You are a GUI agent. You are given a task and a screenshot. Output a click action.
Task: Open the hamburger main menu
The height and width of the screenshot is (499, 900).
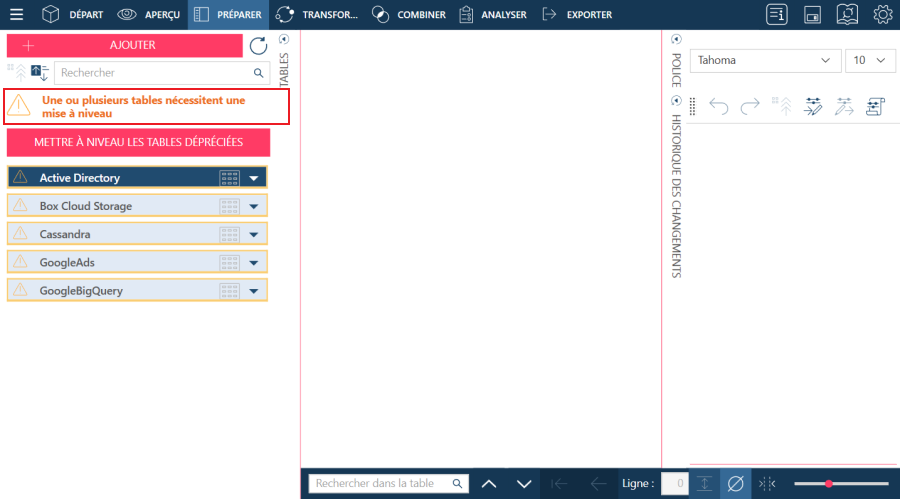pyautogui.click(x=17, y=14)
